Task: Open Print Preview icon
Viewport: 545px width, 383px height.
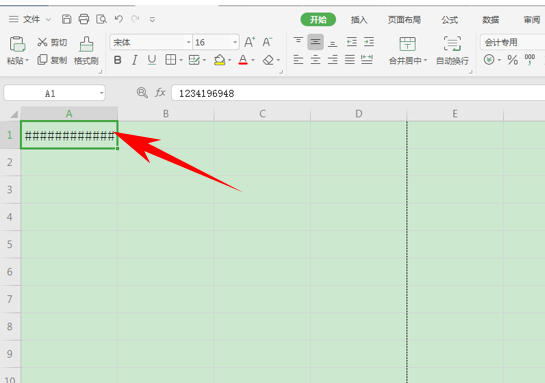Action: [101, 19]
